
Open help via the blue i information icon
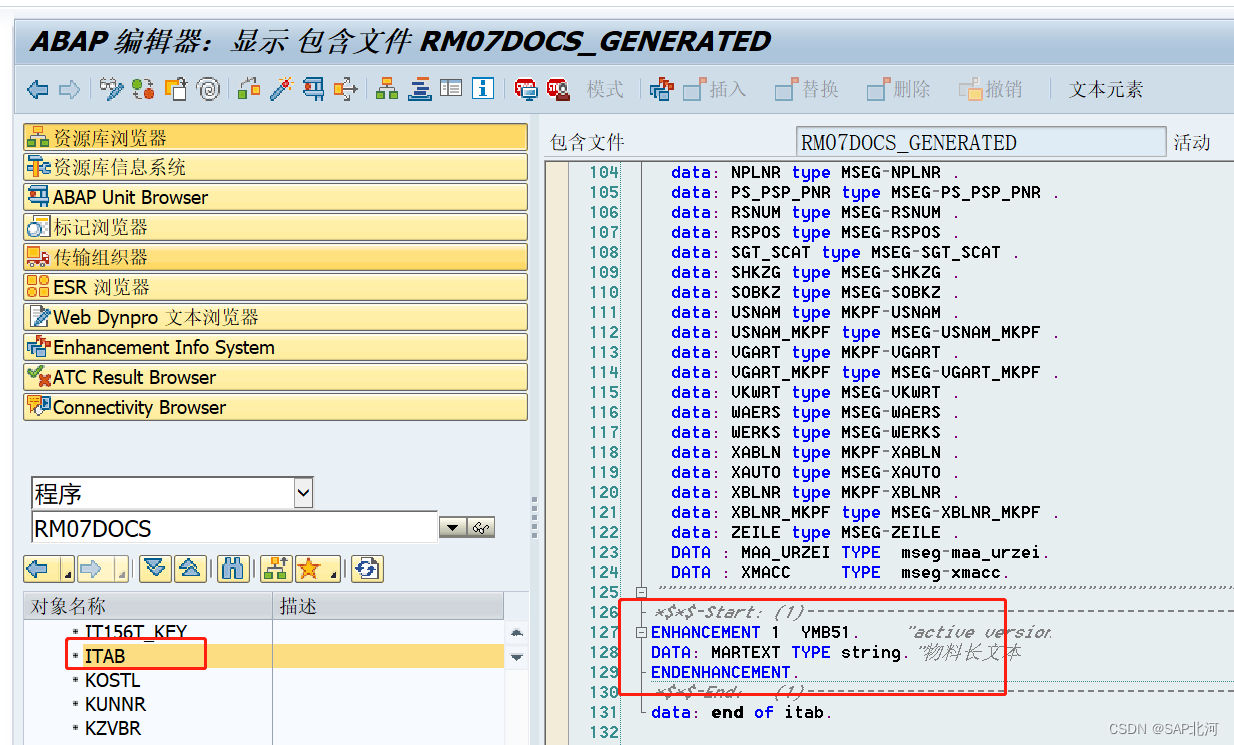(x=482, y=89)
